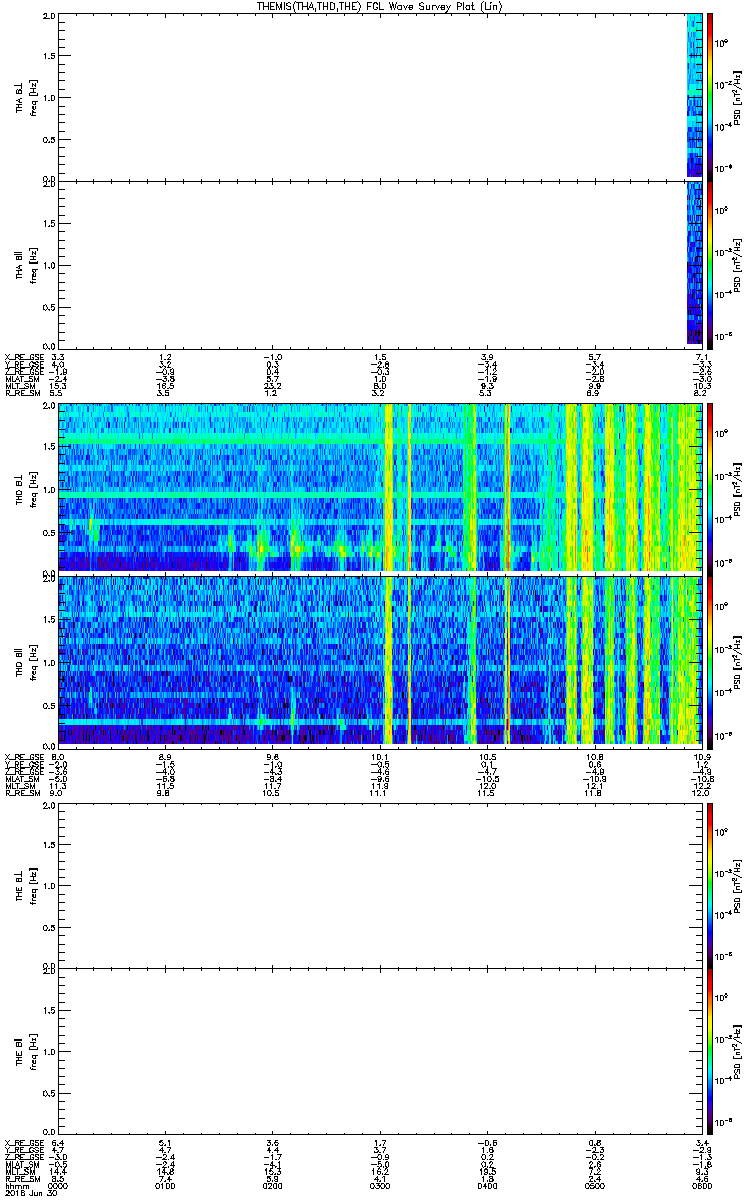Click the THE B-perpendicular color bar
The width and height of the screenshot is (750, 1200).
click(x=710, y=884)
